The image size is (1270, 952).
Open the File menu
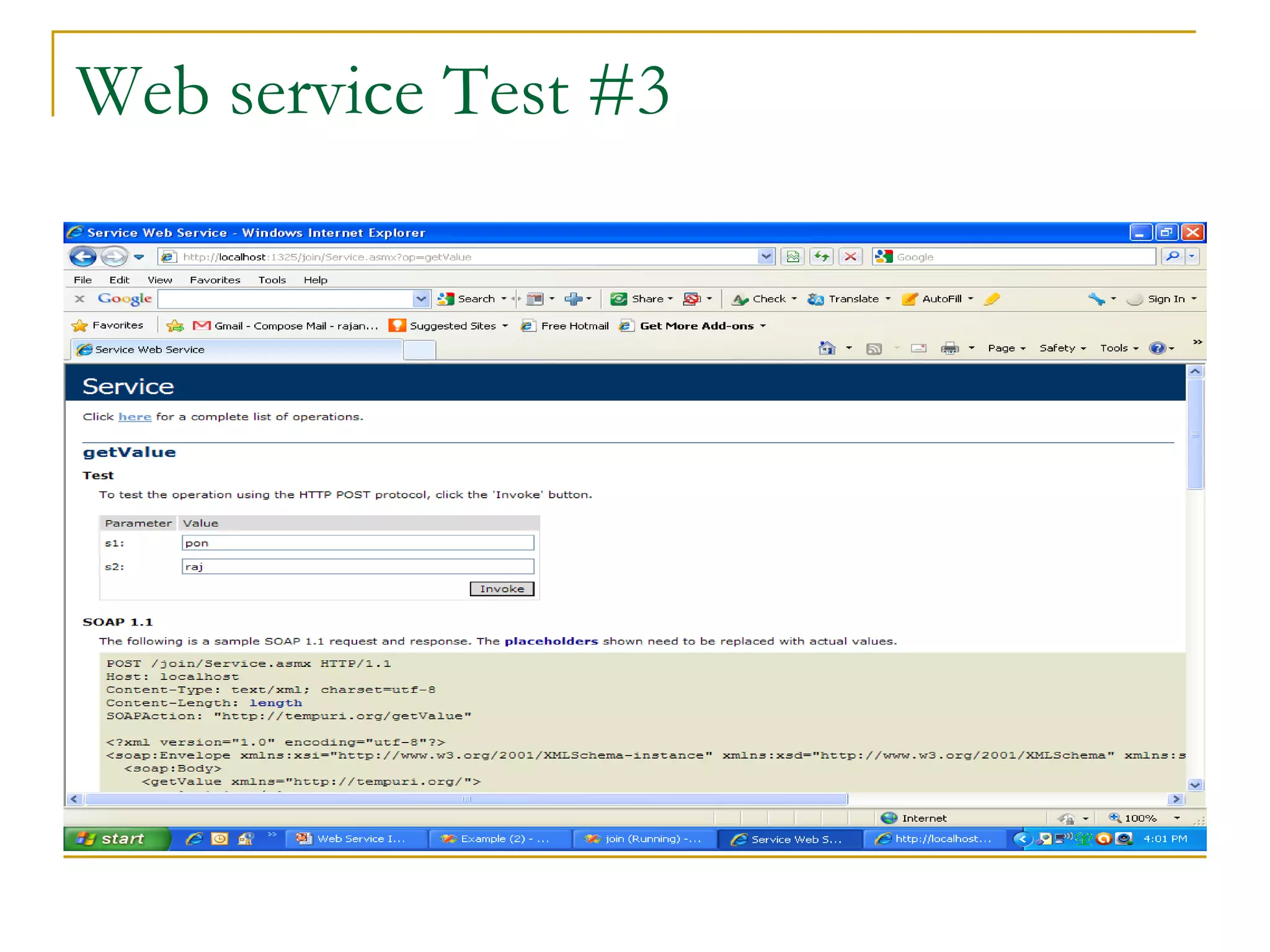pyautogui.click(x=82, y=280)
